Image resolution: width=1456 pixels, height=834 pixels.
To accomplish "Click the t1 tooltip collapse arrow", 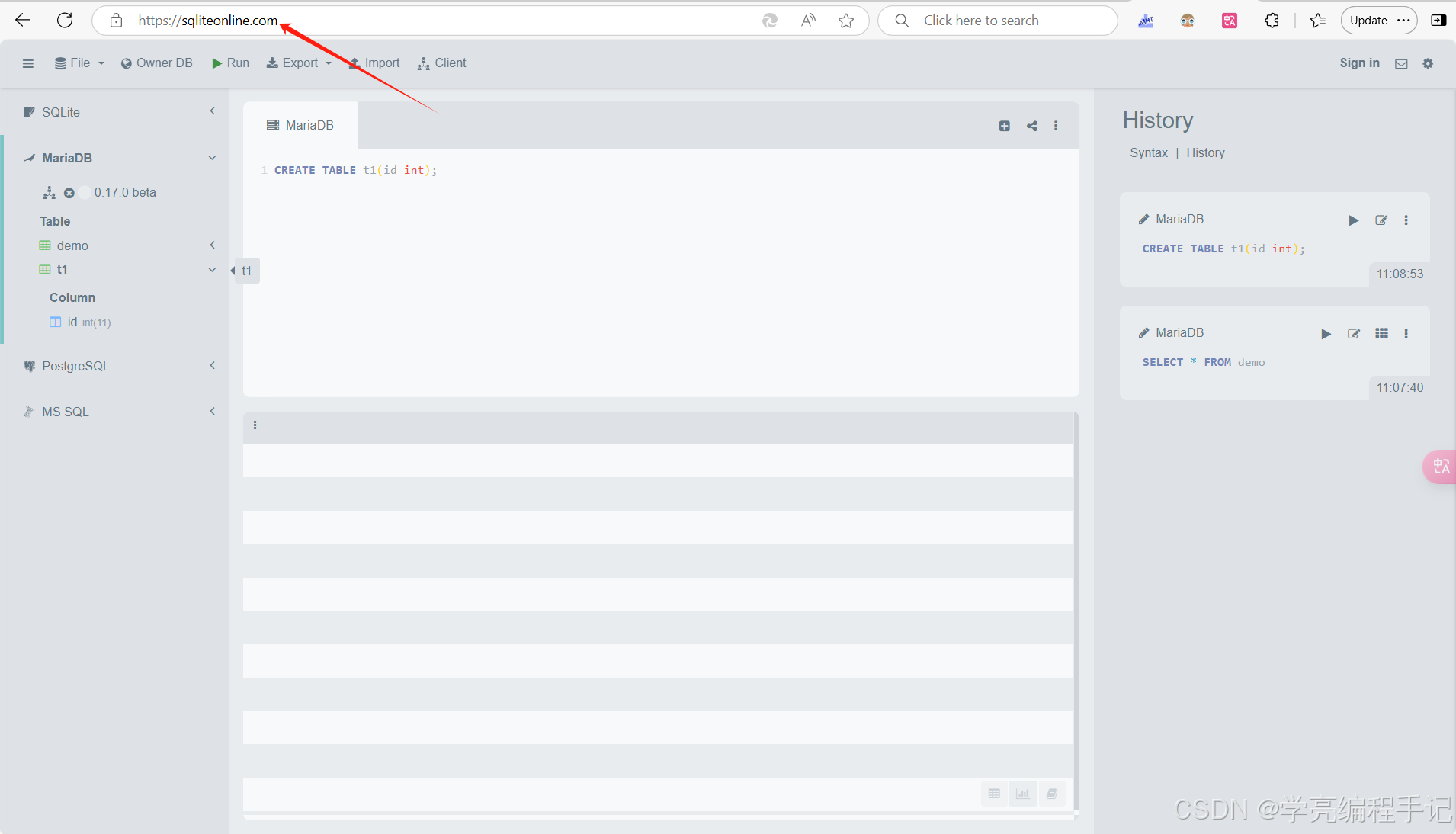I will 233,271.
